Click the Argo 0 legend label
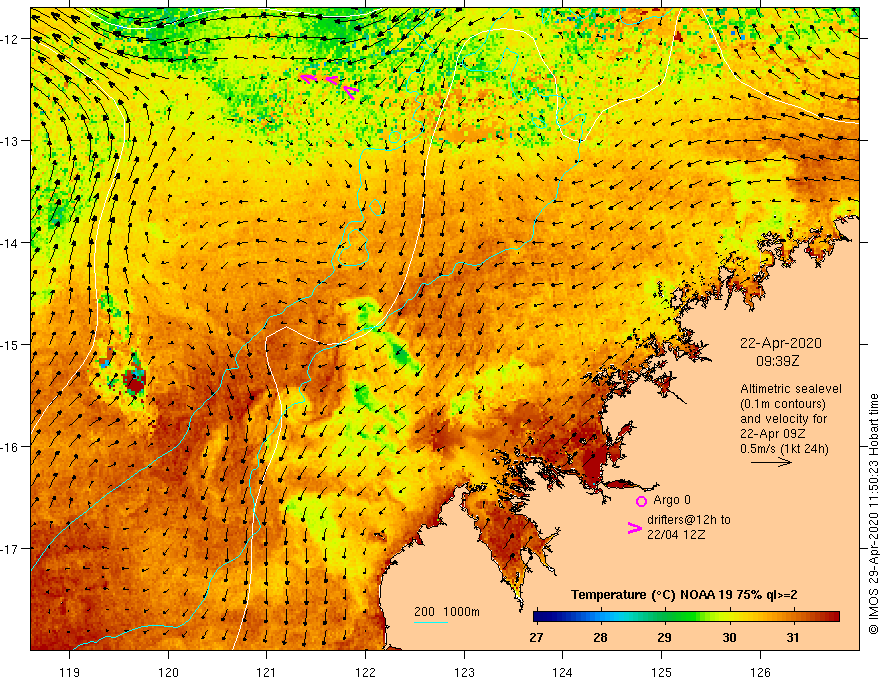The width and height of the screenshot is (880, 680). 672,500
